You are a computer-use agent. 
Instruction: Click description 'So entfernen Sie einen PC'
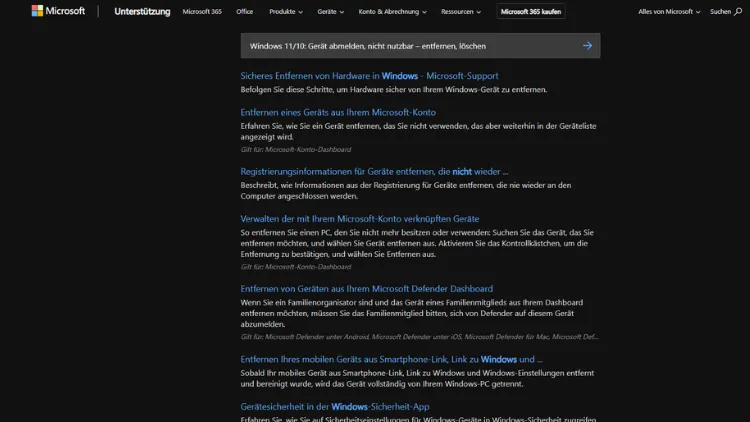[417, 243]
